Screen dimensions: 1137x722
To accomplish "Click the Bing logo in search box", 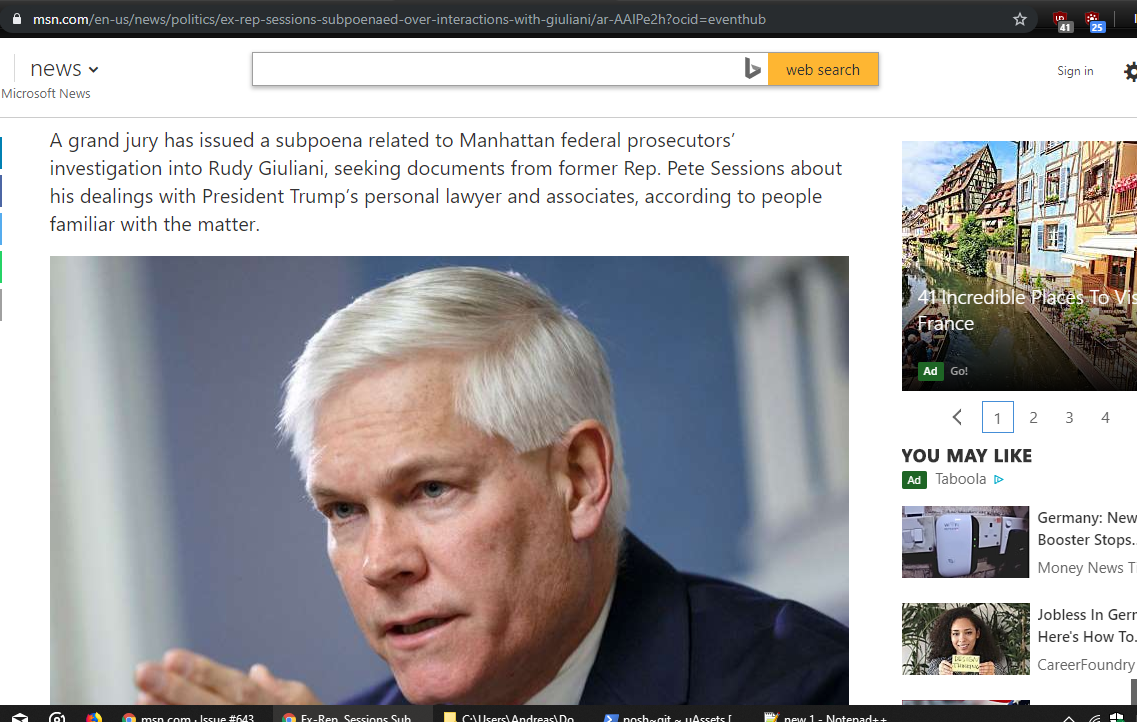I will point(752,69).
